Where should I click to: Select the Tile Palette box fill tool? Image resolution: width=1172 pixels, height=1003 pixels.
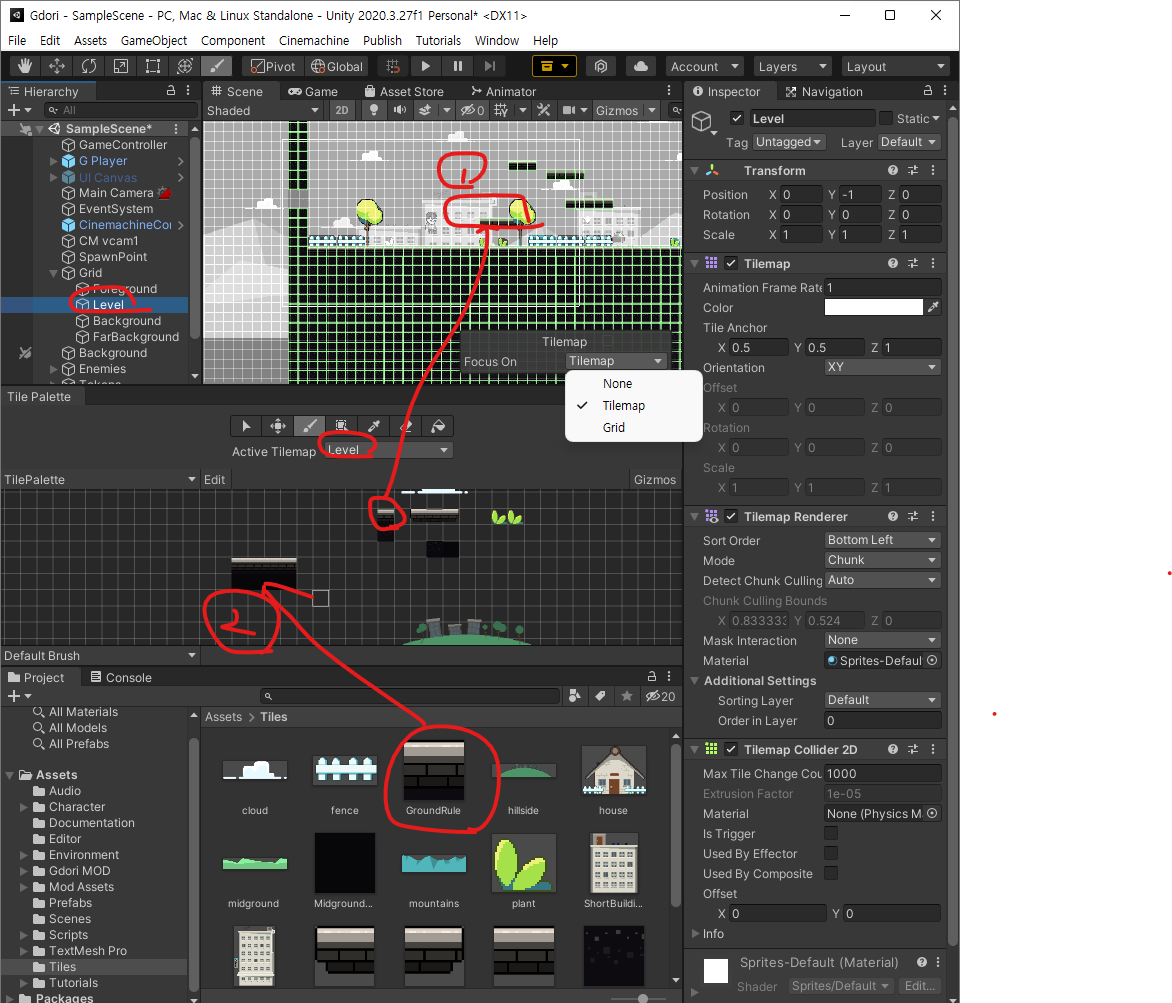coord(342,426)
